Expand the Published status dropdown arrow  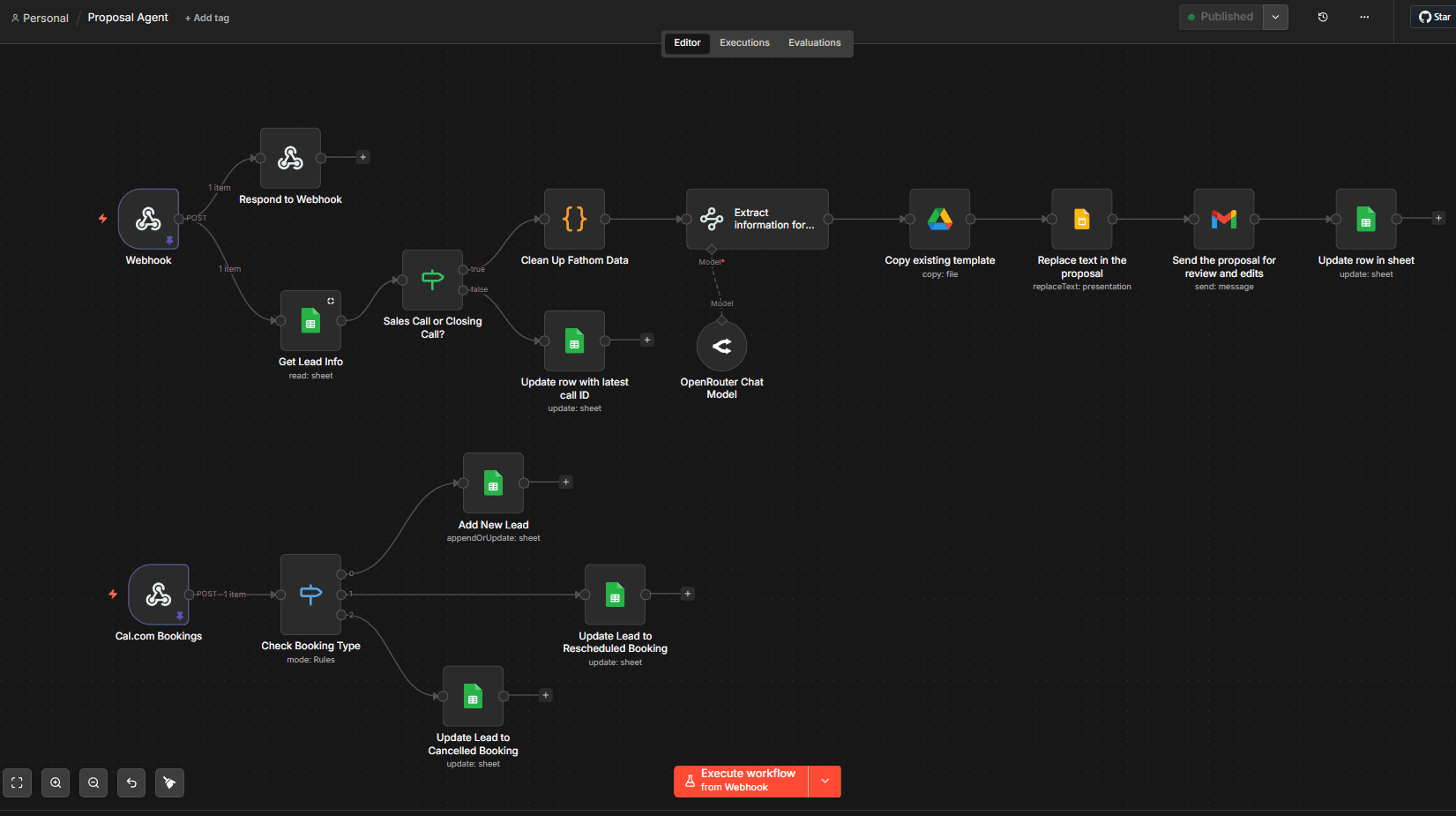click(1275, 17)
